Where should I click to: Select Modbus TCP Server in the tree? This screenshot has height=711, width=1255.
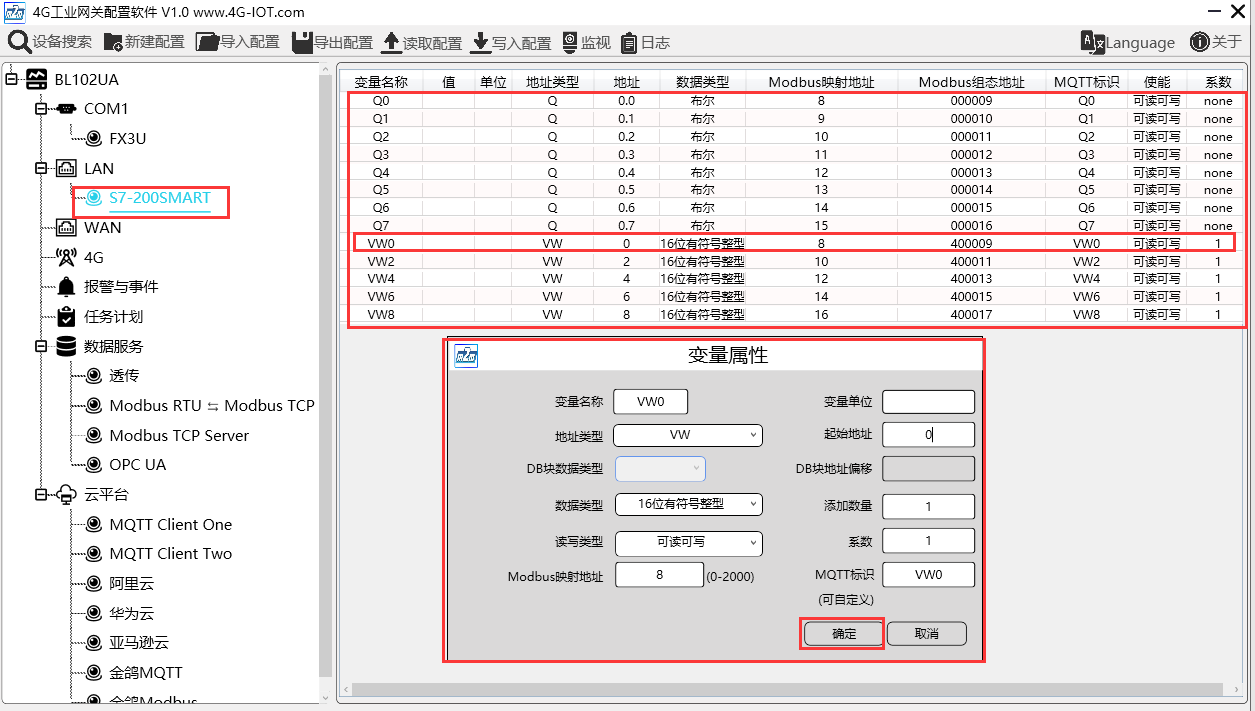(179, 435)
